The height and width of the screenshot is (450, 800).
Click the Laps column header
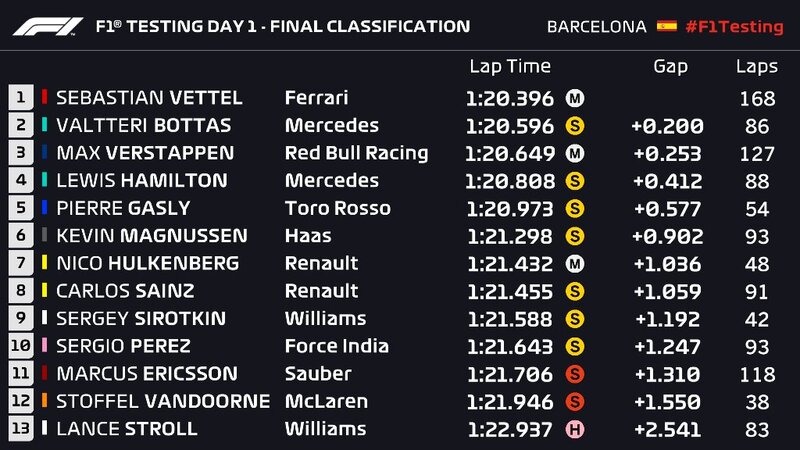coord(757,67)
